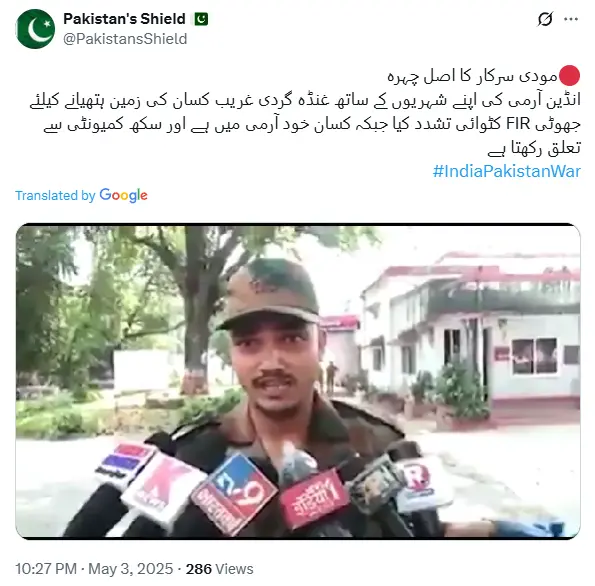Click the Translated by text
Viewport: 595px width, 586px height.
55,195
